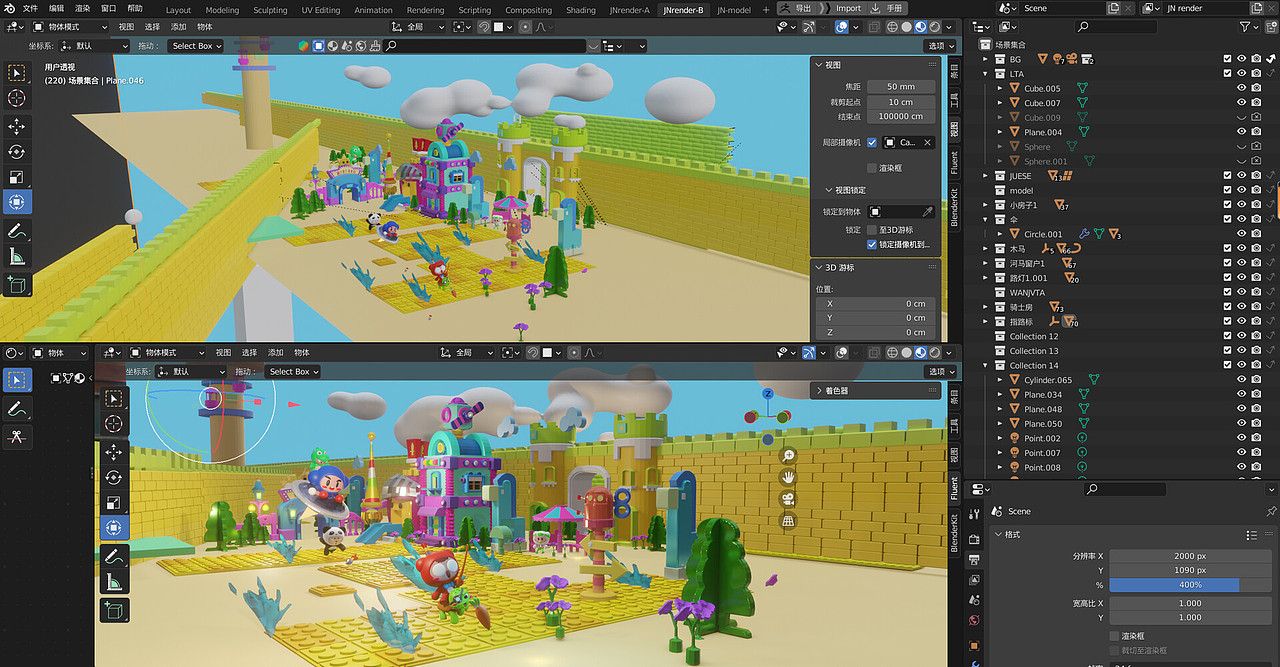Click the pin icon in properties header
The height and width of the screenshot is (667, 1280).
tap(1271, 511)
